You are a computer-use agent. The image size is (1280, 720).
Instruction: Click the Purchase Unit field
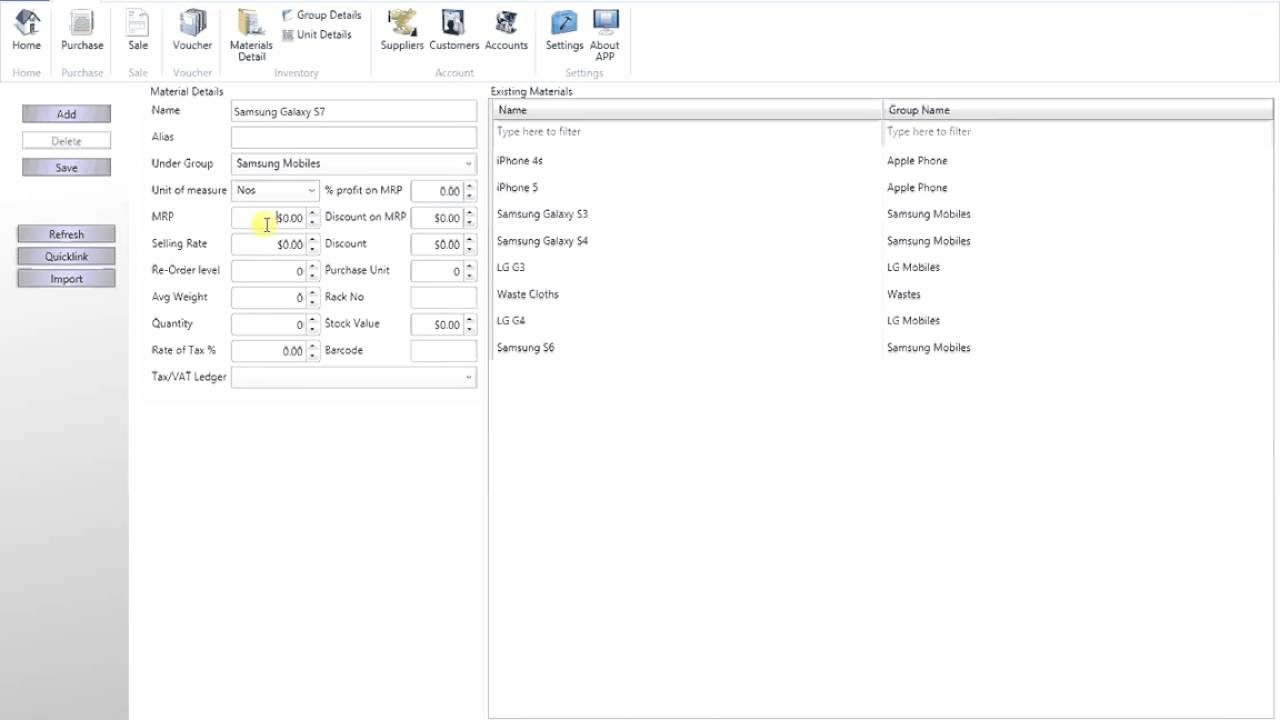coord(437,271)
